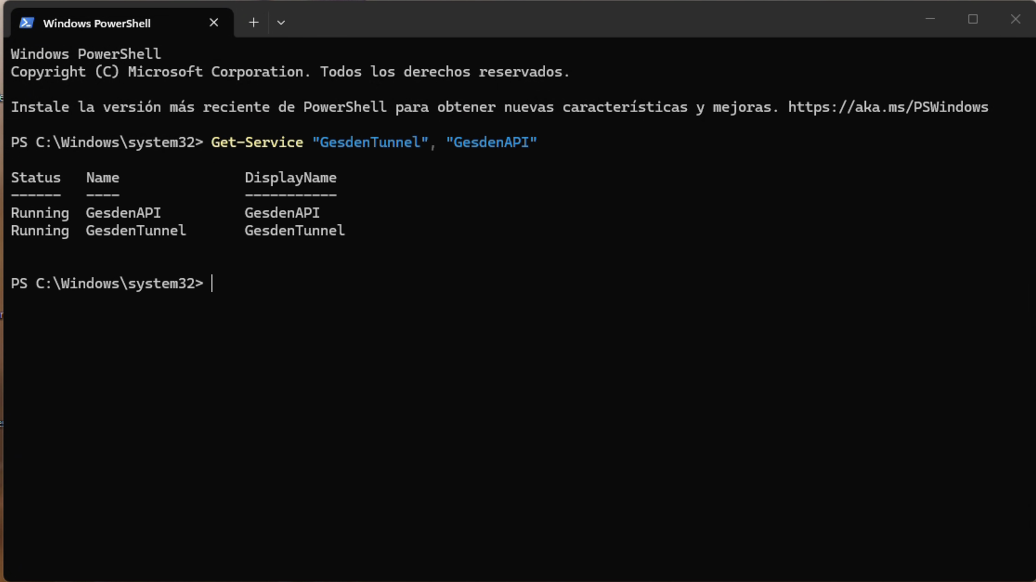1036x582 pixels.
Task: Click the first-line "Windows PowerShell" banner text
Action: click(x=86, y=54)
